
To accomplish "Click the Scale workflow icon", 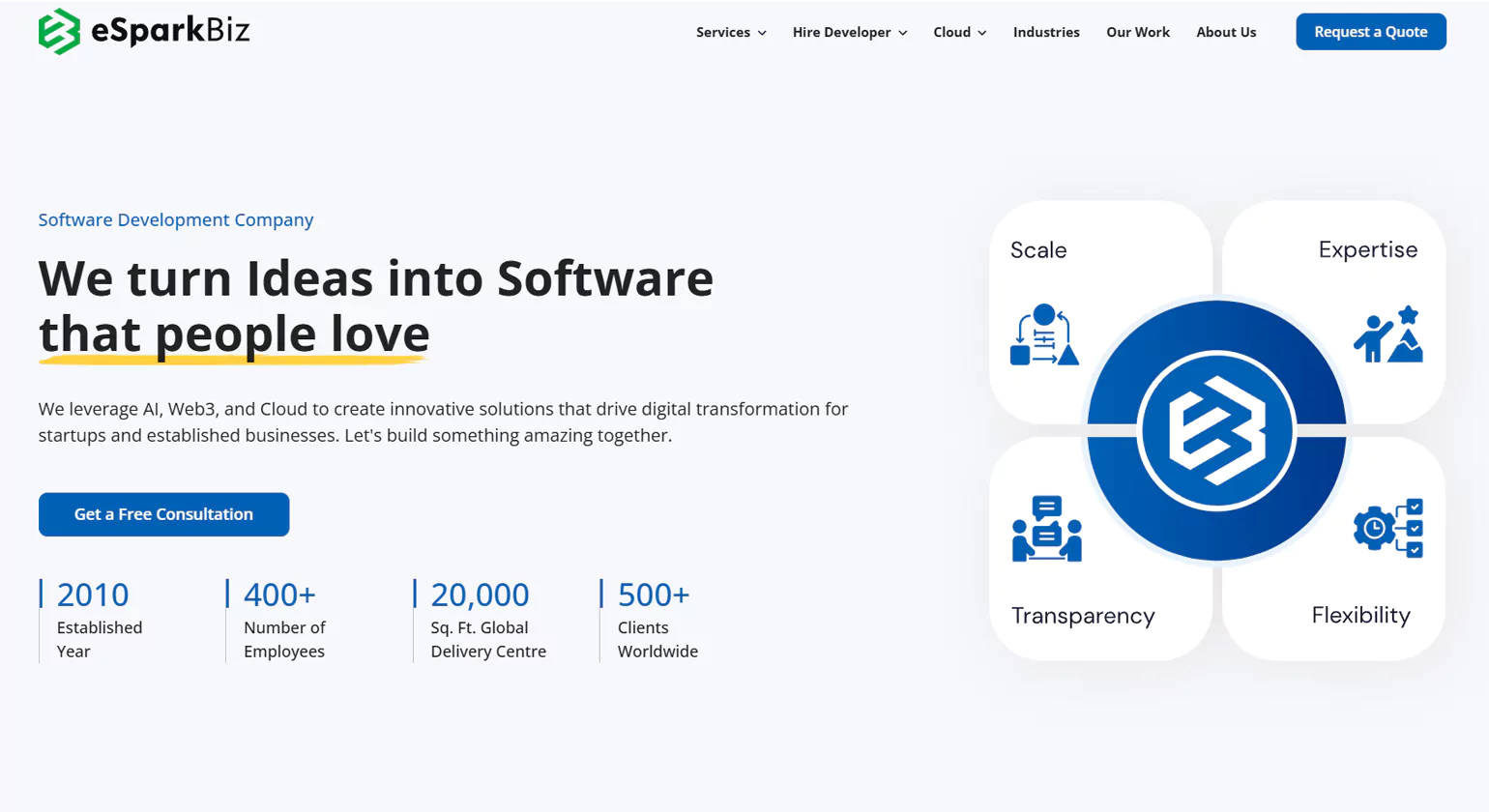I will coord(1043,335).
